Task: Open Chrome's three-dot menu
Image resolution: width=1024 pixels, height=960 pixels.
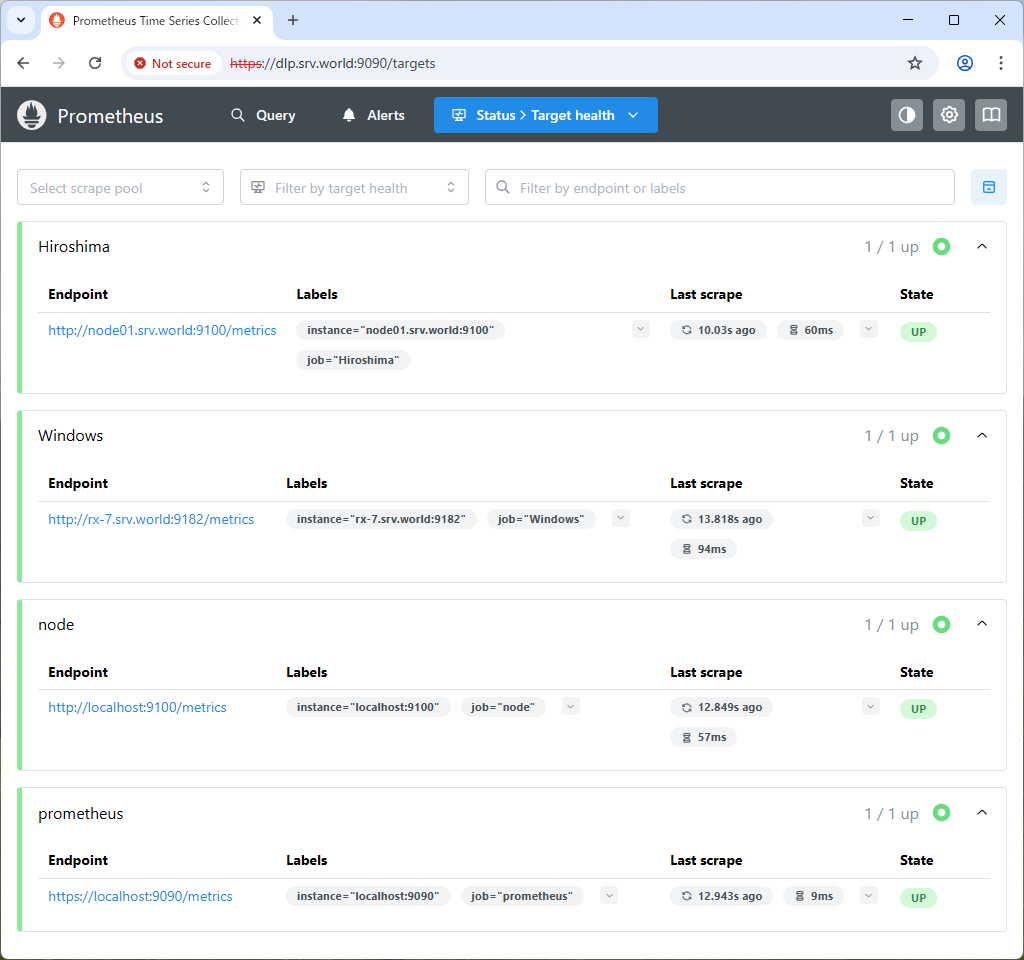Action: 1000,63
